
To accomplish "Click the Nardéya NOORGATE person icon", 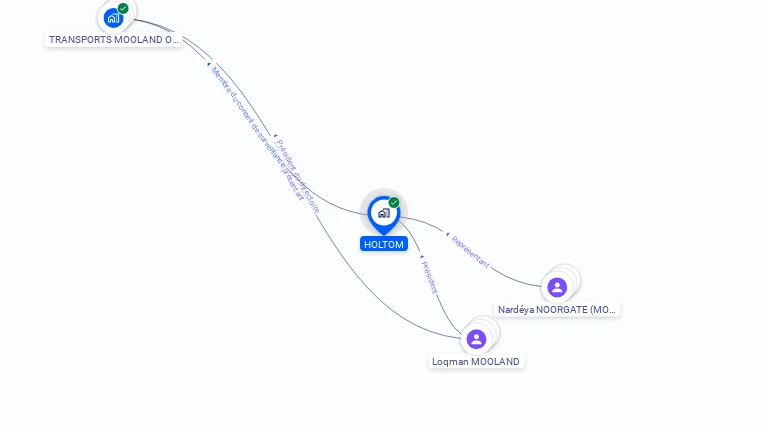I will [x=557, y=288].
